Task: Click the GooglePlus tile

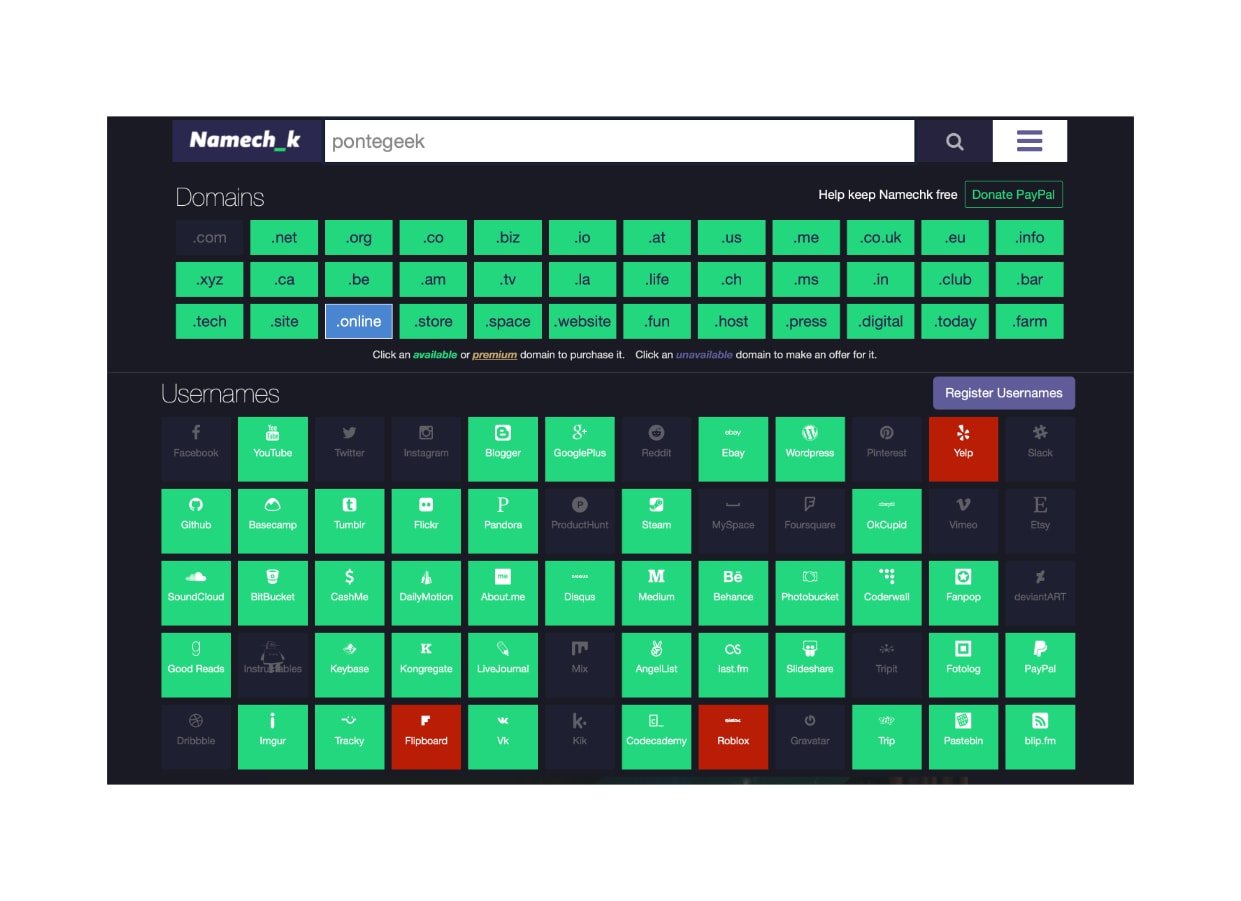Action: click(580, 450)
